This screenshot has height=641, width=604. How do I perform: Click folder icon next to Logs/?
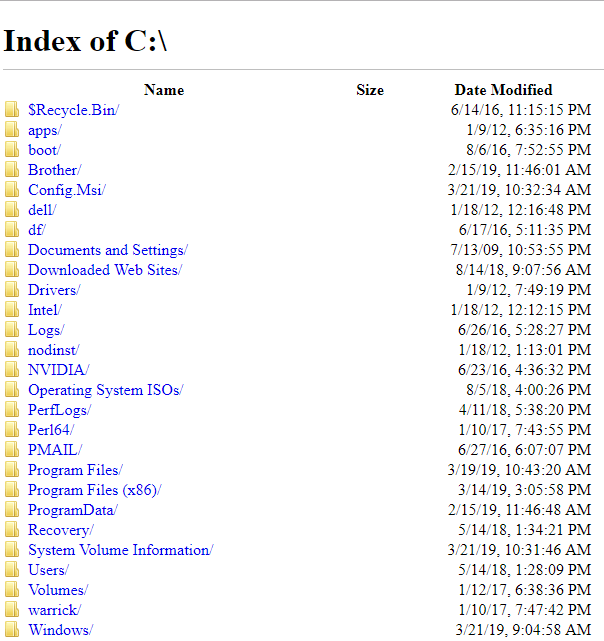[x=12, y=330]
